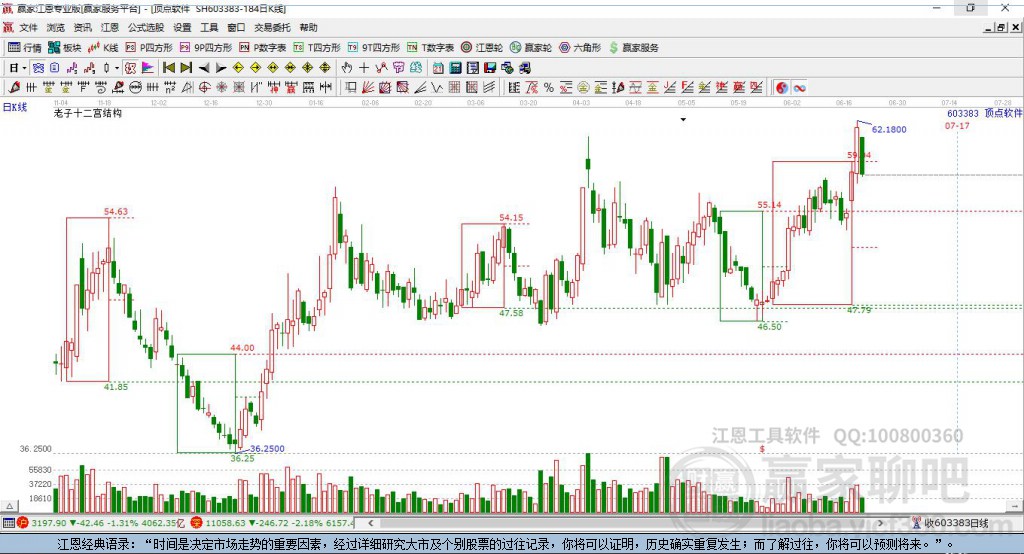Open the 公式选股 menu

click(146, 27)
